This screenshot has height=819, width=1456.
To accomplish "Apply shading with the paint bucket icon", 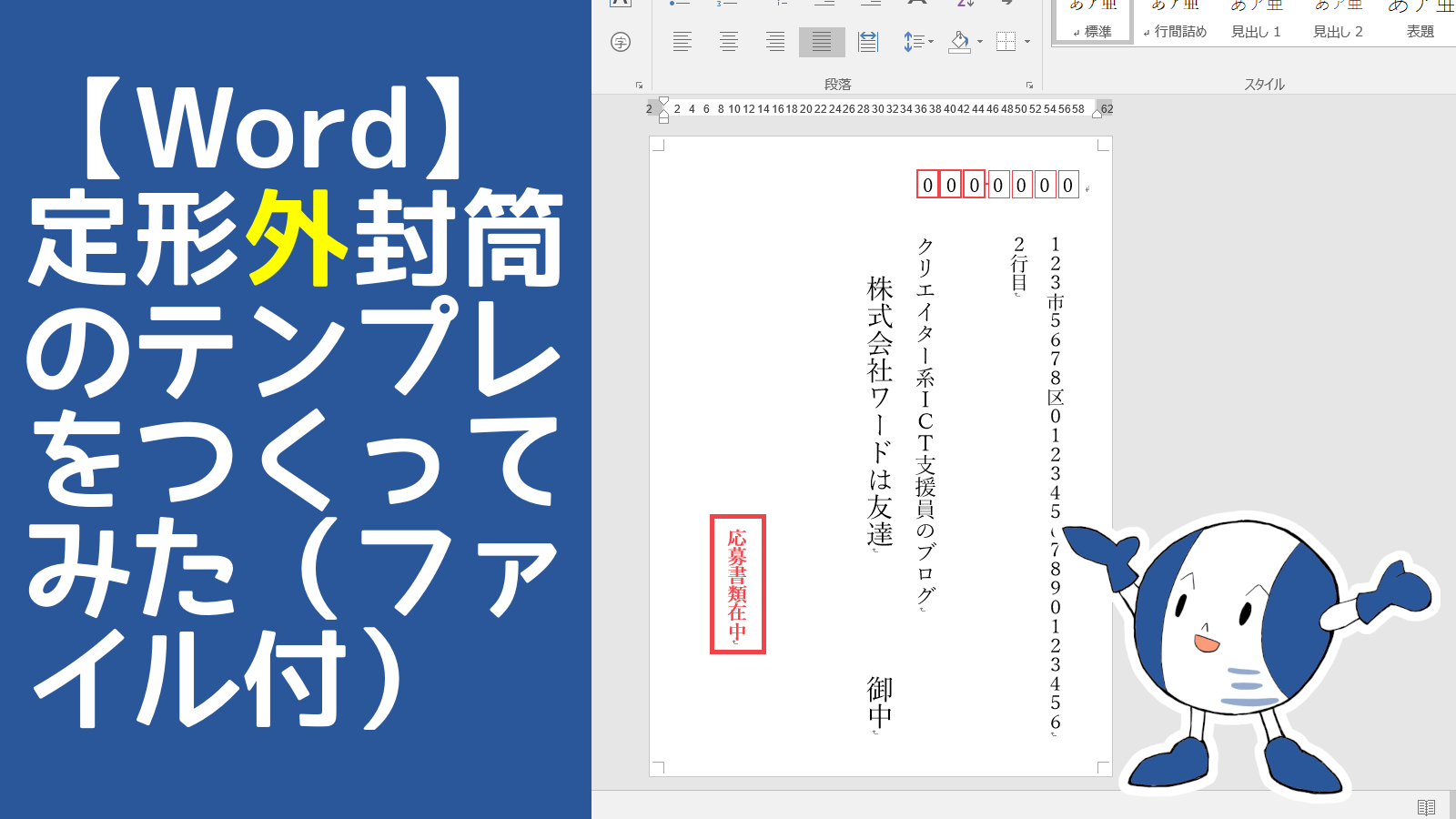I will (957, 41).
